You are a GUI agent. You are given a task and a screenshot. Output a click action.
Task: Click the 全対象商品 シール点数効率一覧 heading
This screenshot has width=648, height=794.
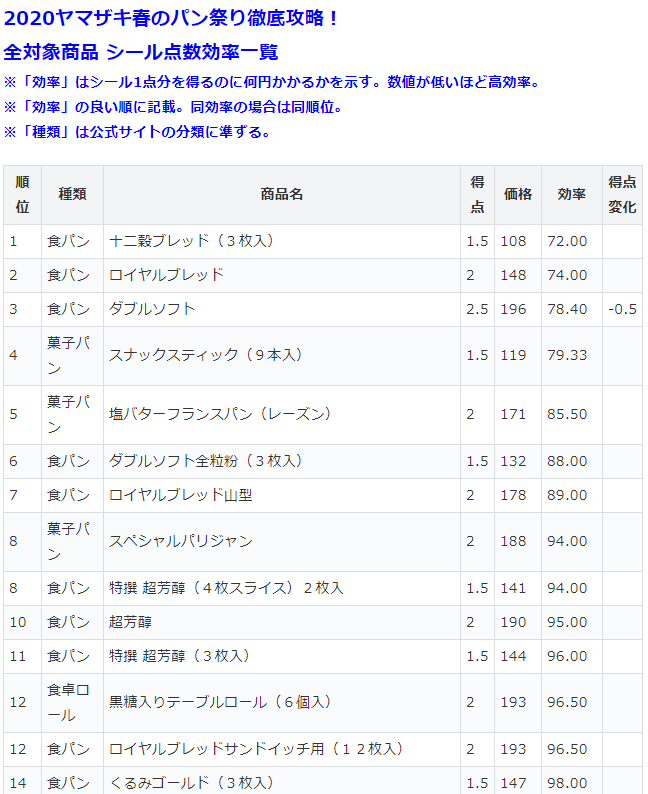(x=141, y=52)
